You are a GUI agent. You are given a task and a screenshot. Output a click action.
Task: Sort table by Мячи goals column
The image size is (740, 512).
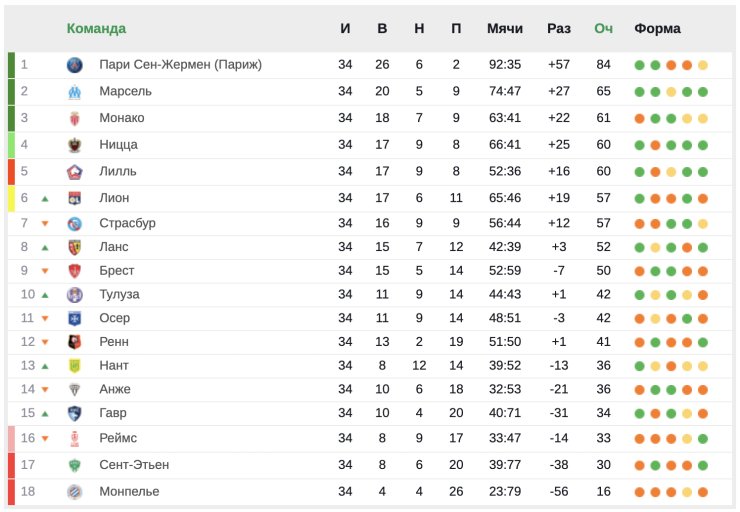505,28
